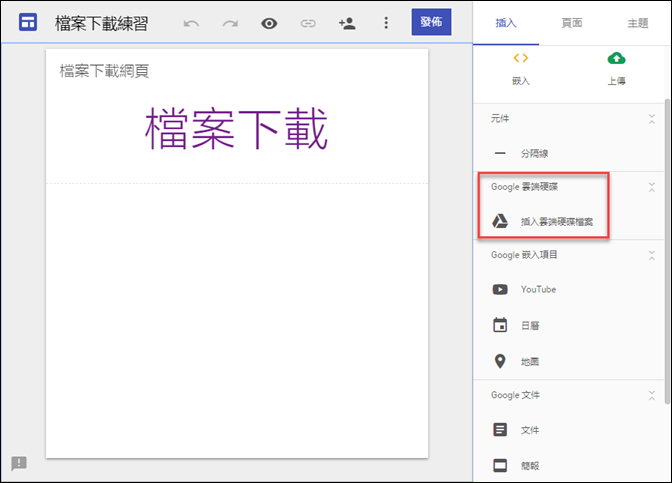The image size is (672, 483).
Task: Undo the last action
Action: 191,23
